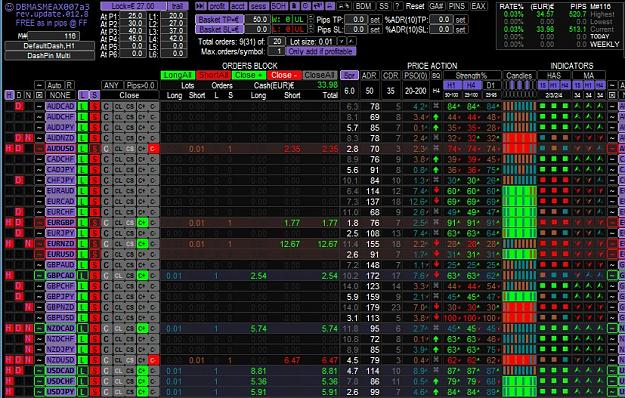Image resolution: width=625 pixels, height=398 pixels.
Task: Click the Basket TP value field showing 50.0
Action: pos(257,19)
